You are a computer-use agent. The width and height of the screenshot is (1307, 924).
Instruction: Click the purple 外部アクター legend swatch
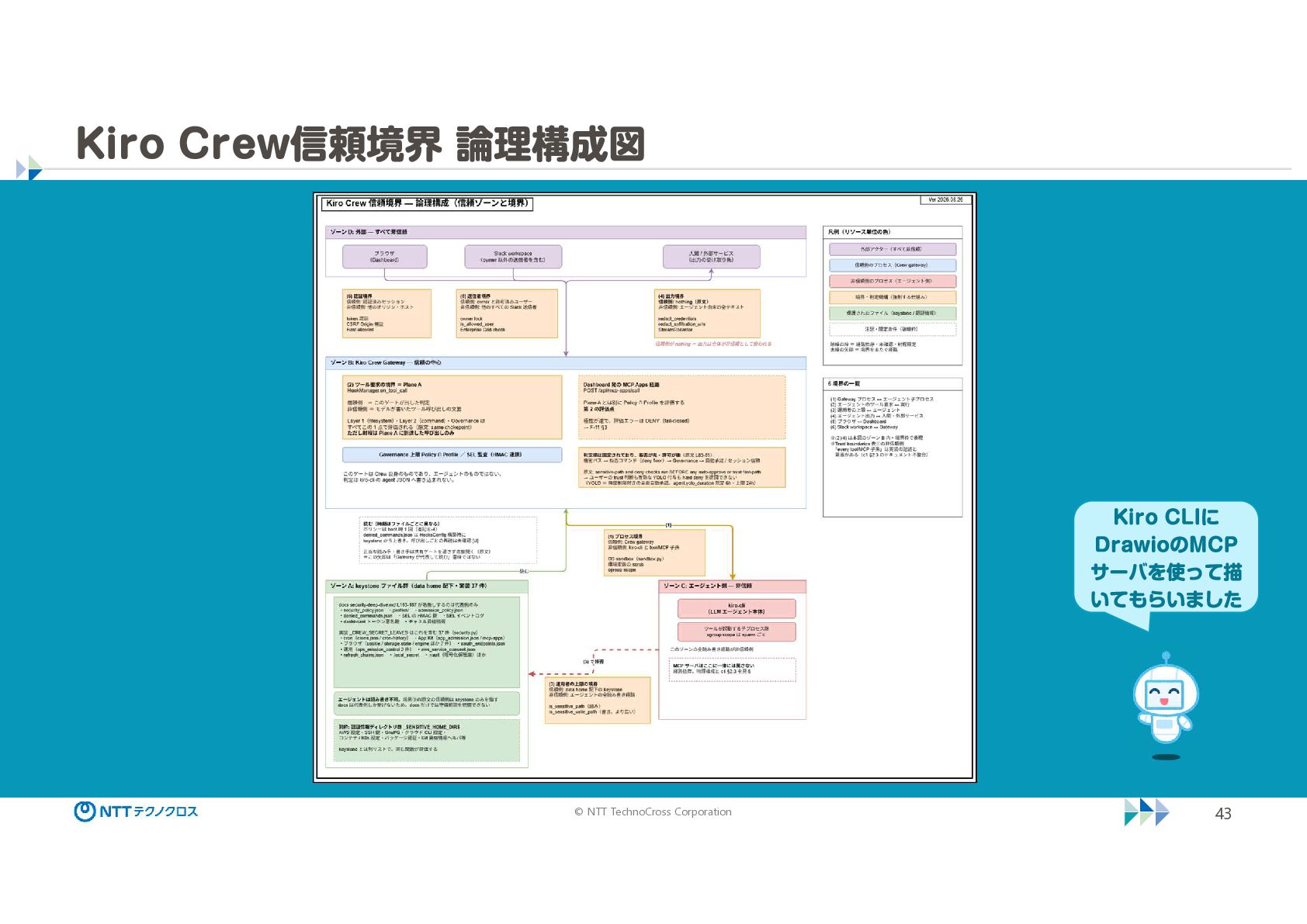893,249
